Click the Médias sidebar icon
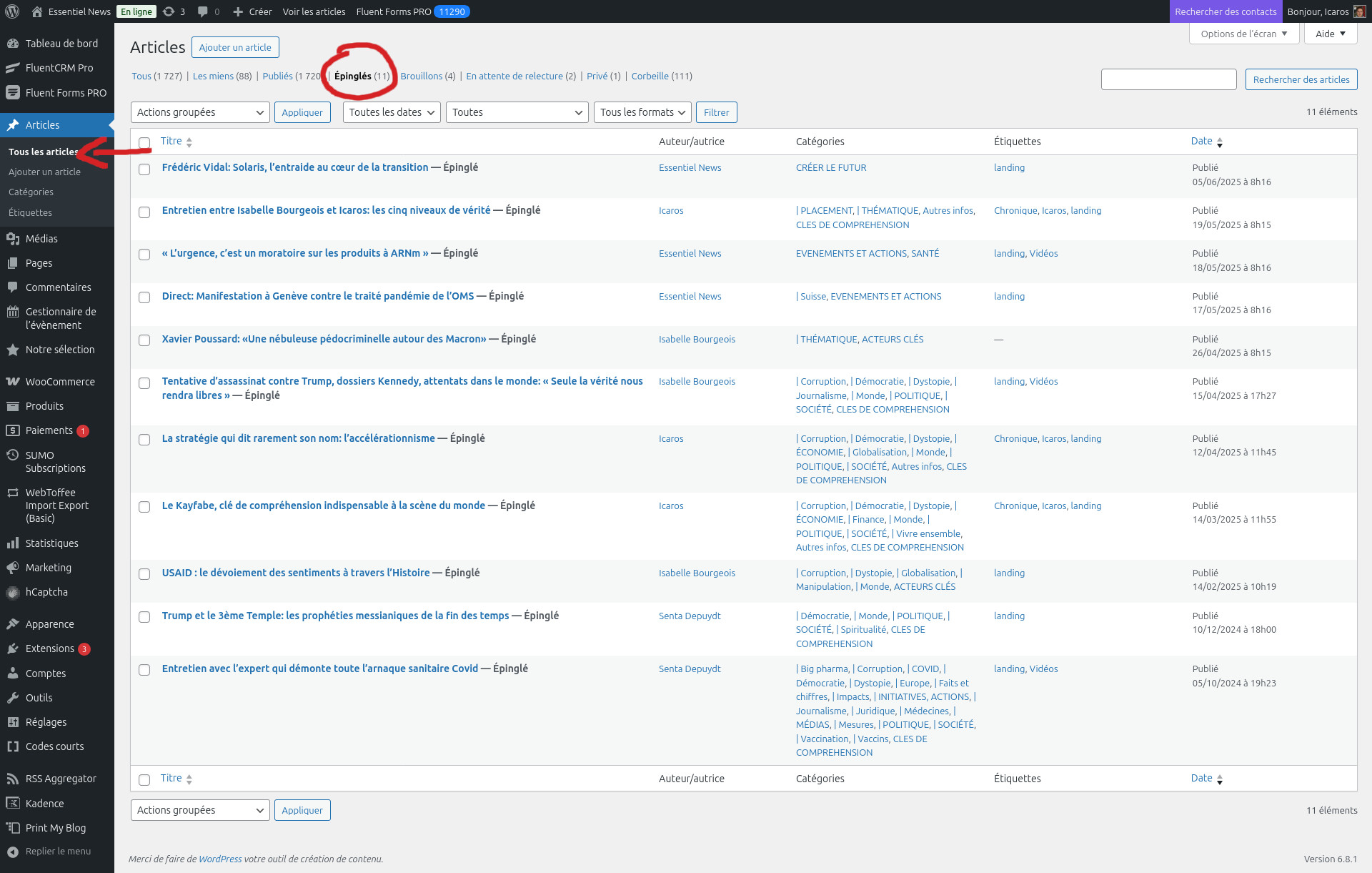 [12, 239]
